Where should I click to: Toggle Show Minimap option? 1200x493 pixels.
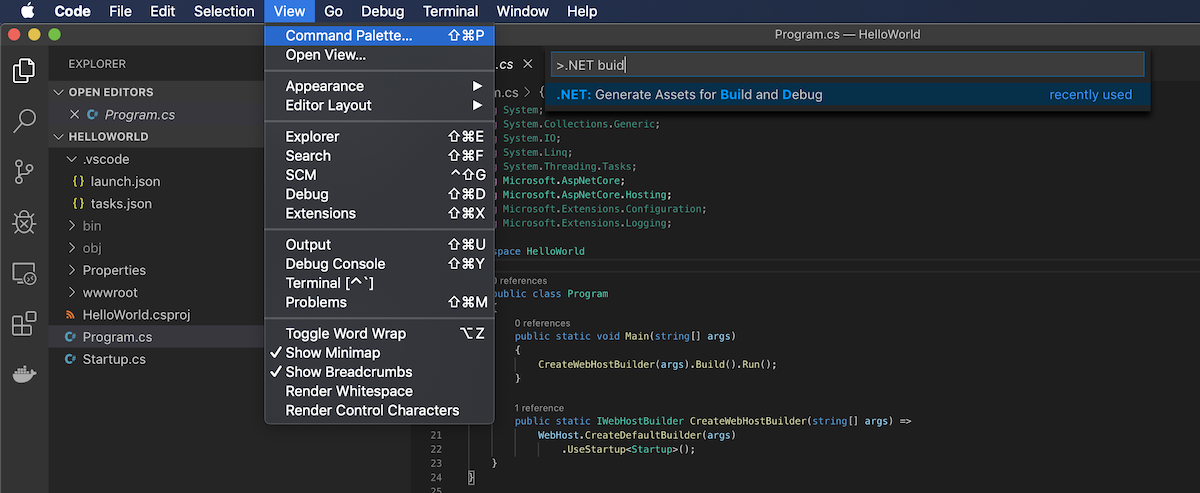pyautogui.click(x=379, y=352)
